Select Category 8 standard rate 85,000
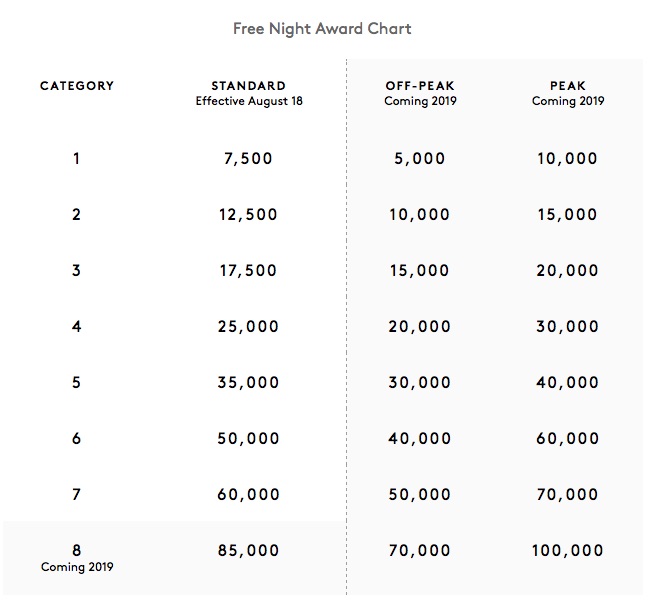The width and height of the screenshot is (660, 611). 248,550
